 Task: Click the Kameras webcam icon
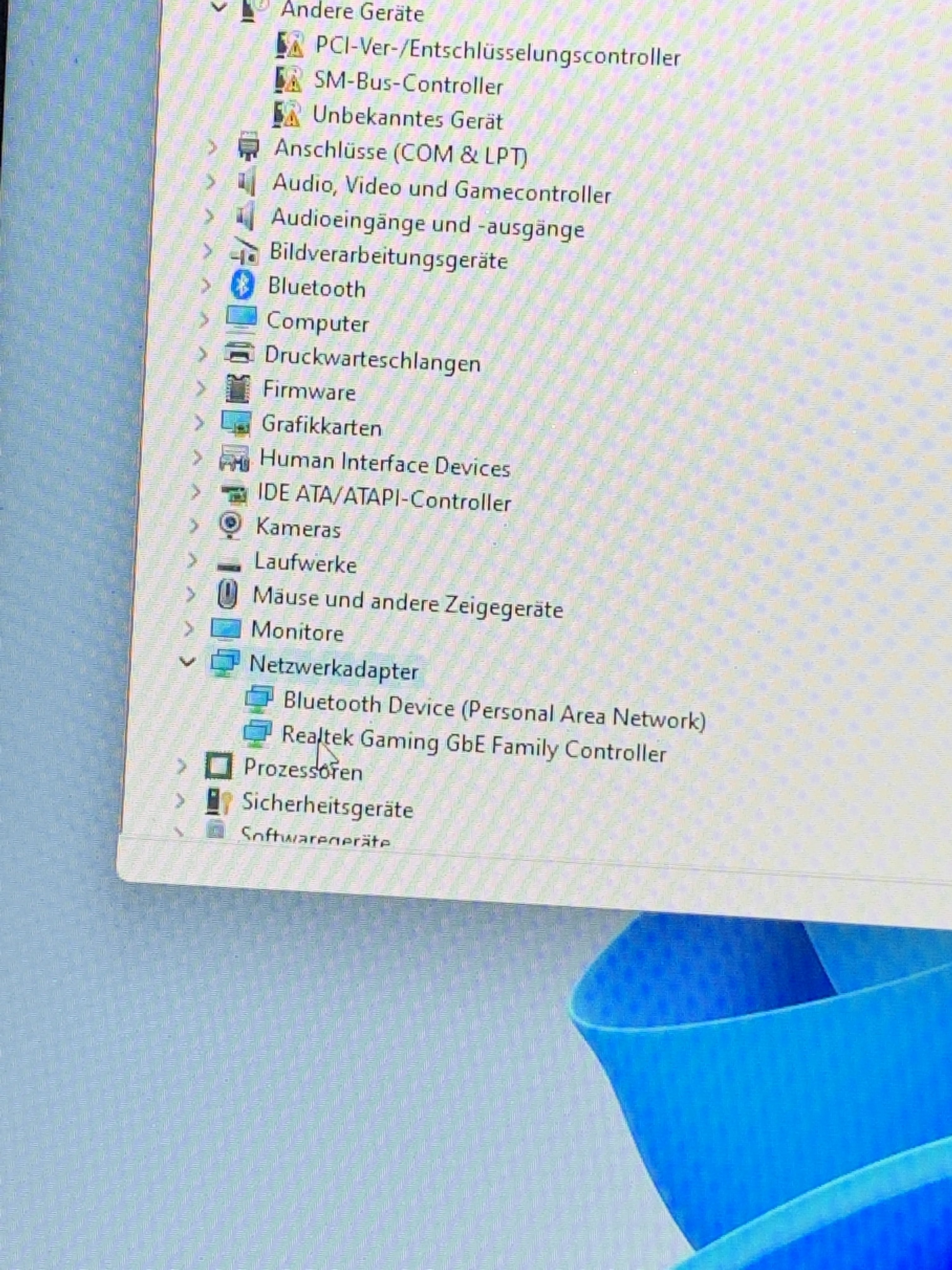(x=231, y=524)
